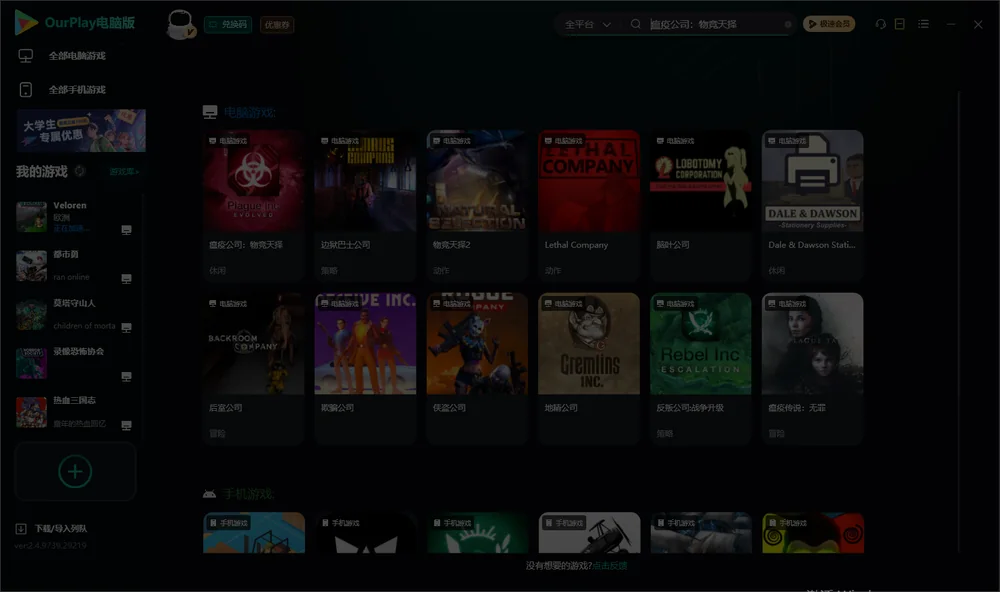Click the OurPlay logo icon

click(26, 22)
